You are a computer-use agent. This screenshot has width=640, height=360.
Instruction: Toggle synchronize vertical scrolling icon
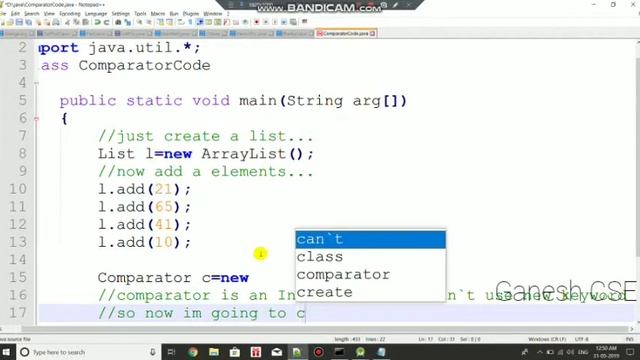click(x=161, y=22)
